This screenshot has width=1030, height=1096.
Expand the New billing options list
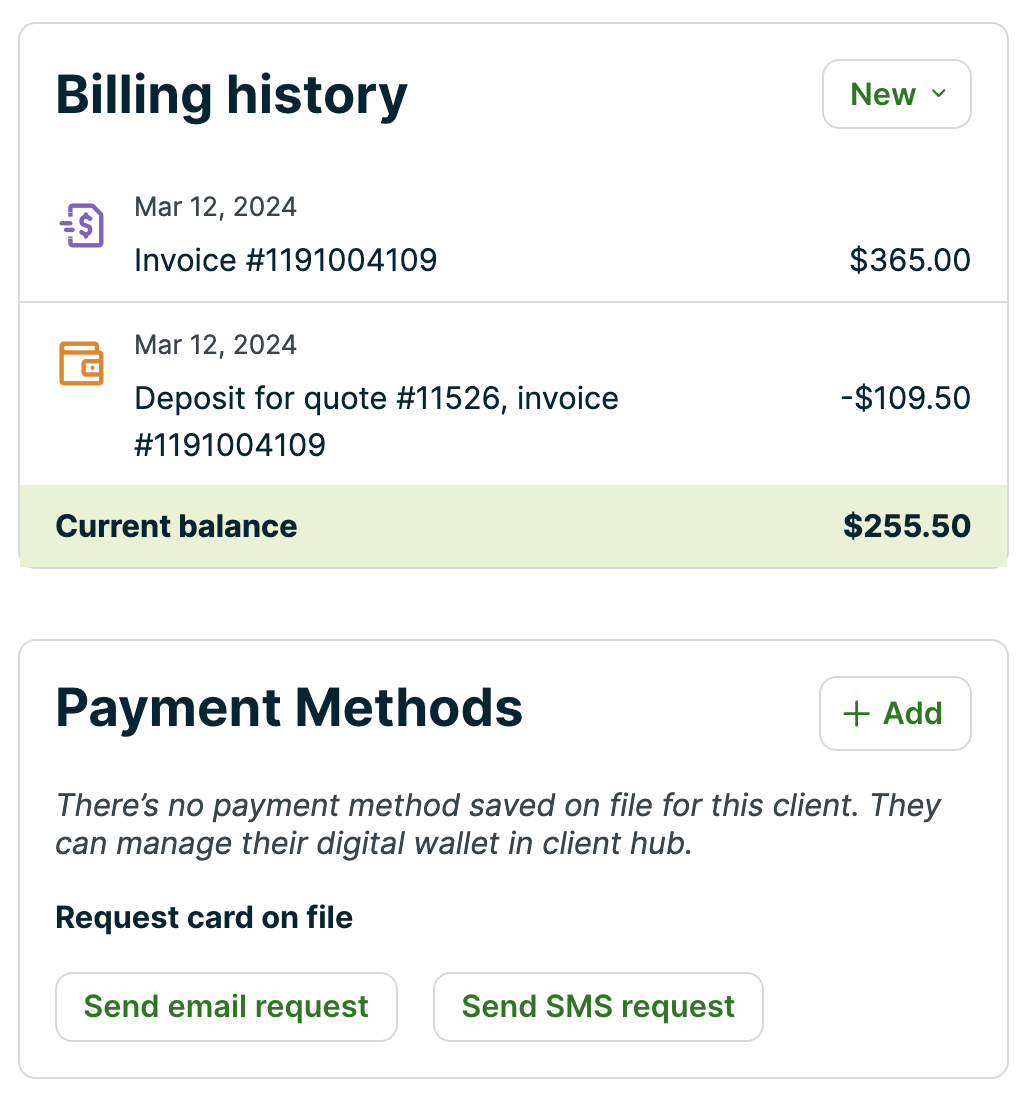coord(896,94)
